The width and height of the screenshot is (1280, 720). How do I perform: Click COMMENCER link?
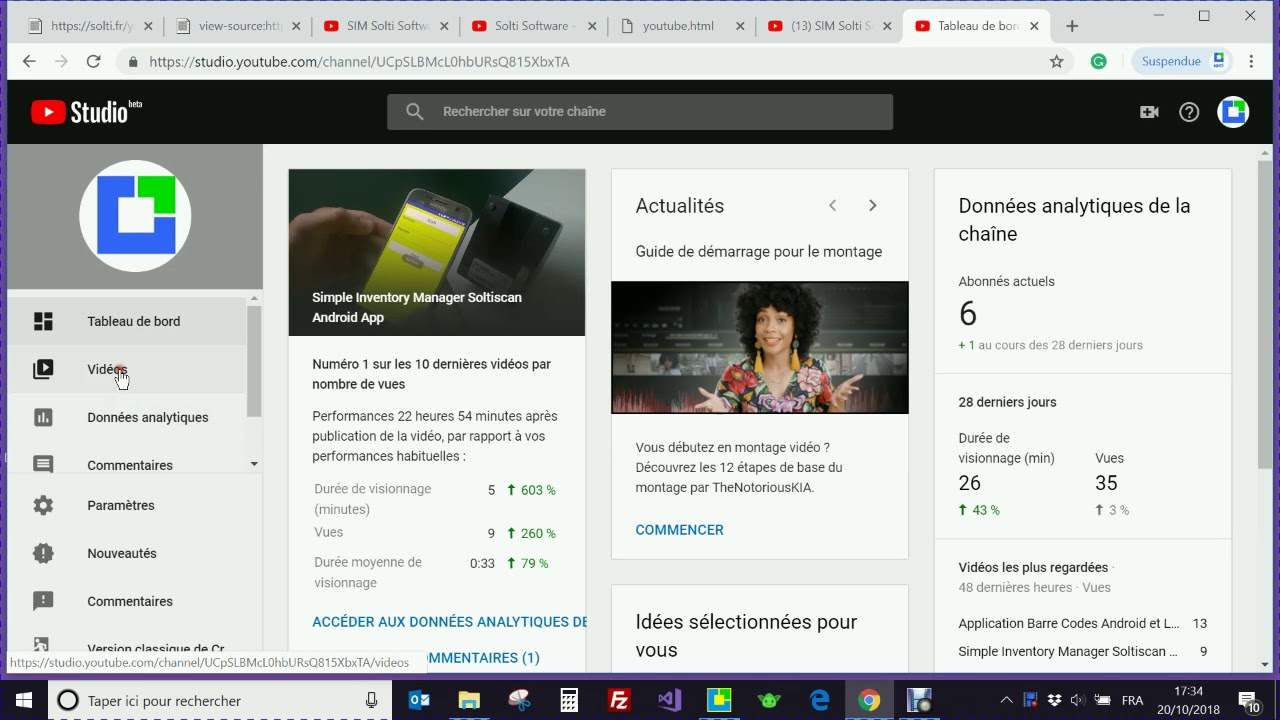click(x=679, y=530)
